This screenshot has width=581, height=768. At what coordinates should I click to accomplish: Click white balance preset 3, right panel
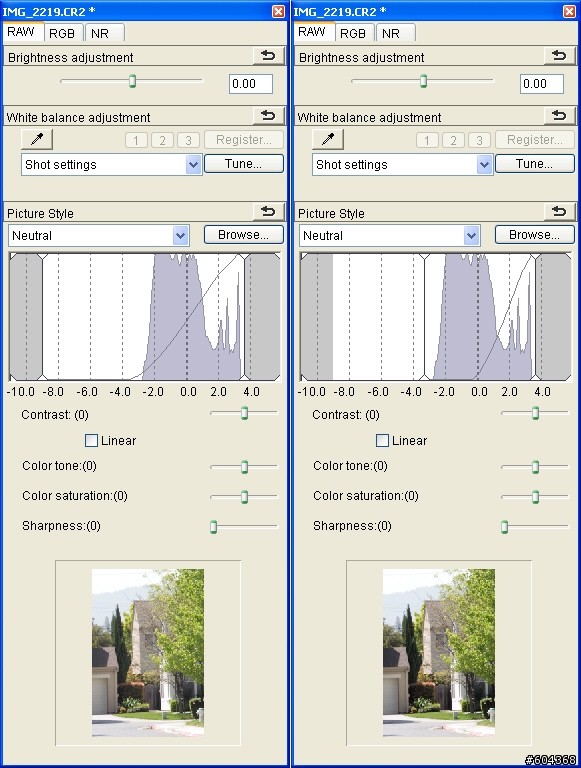point(479,141)
